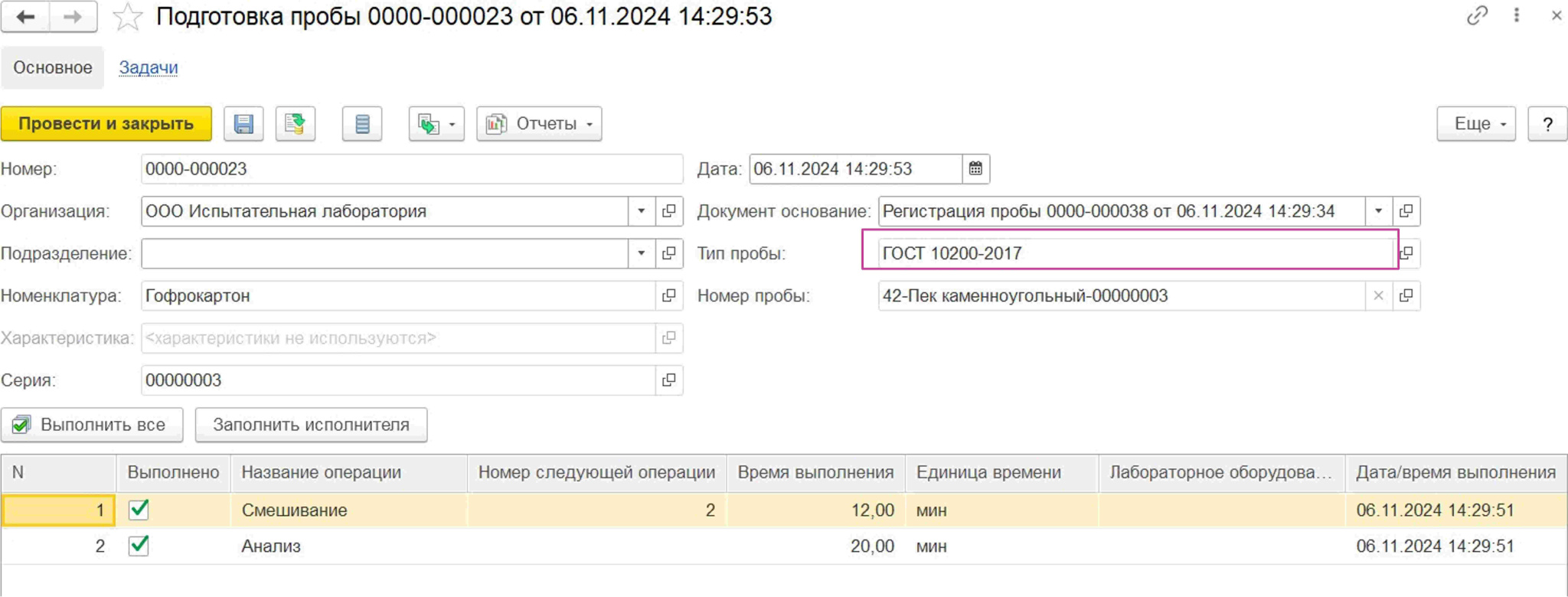Clear the Номер пробы field
This screenshot has height=597, width=1568.
pos(1378,295)
